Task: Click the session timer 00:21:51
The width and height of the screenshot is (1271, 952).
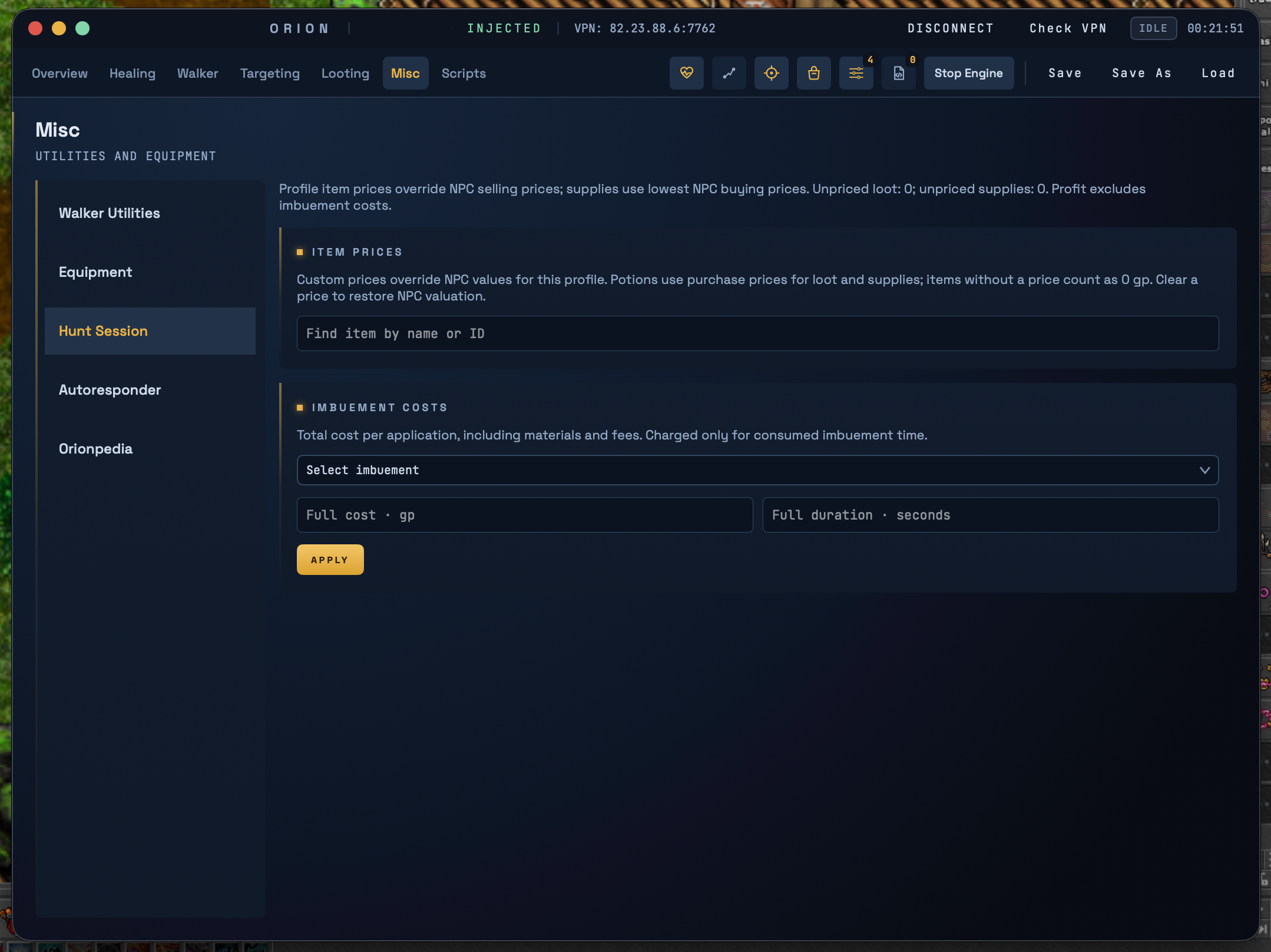Action: point(1215,28)
